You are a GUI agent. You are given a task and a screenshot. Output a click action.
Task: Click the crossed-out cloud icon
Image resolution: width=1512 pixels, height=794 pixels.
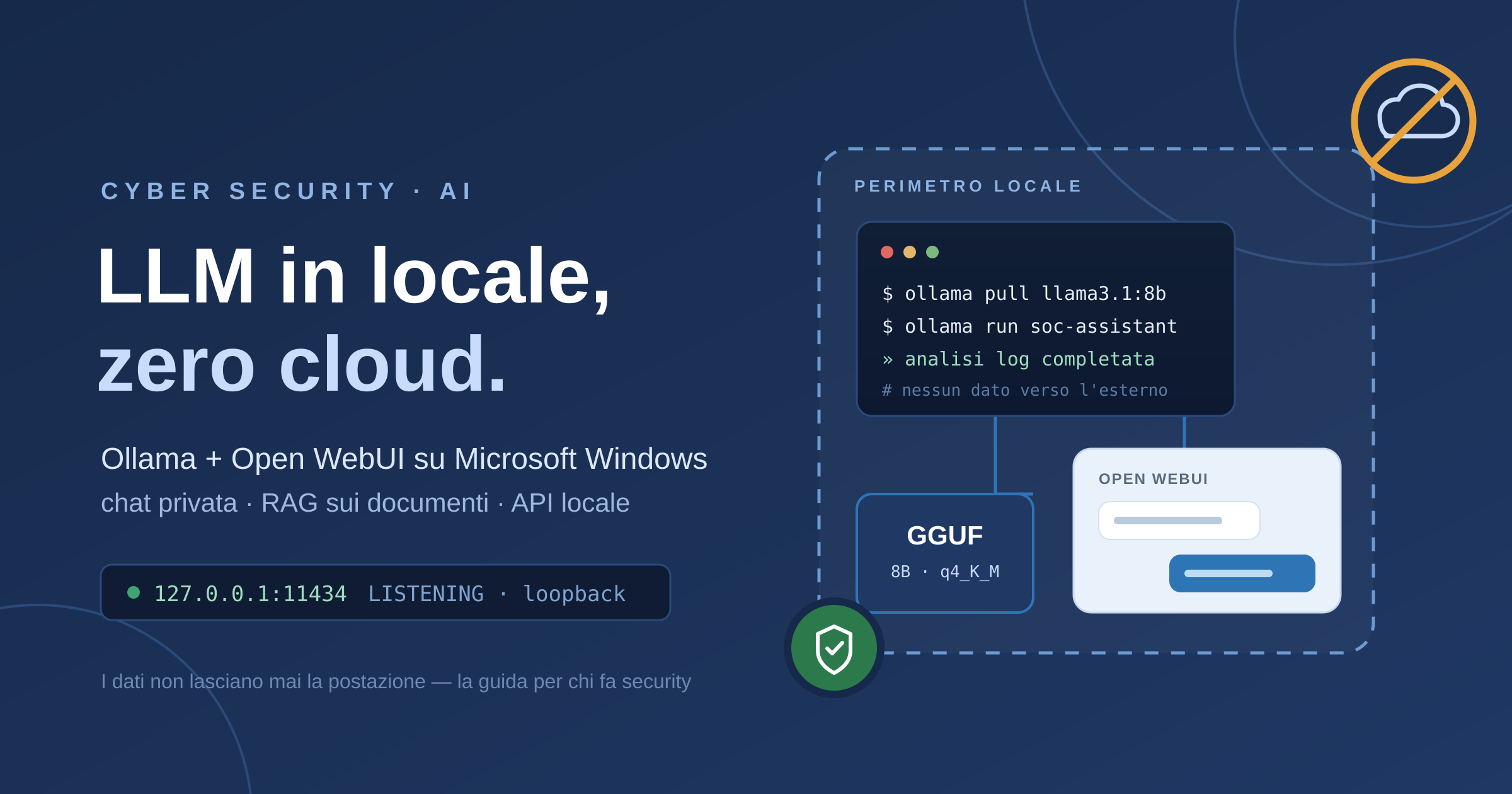coord(1414,121)
